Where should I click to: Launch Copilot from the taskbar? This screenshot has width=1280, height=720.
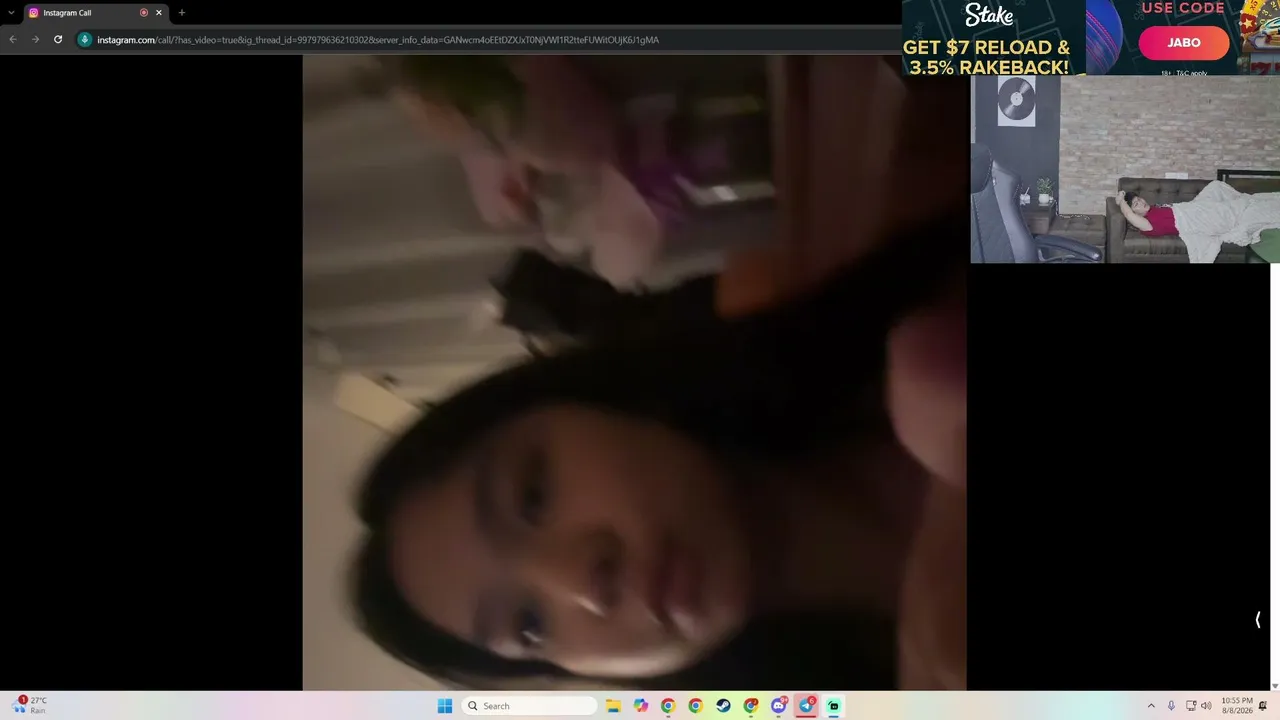click(641, 706)
